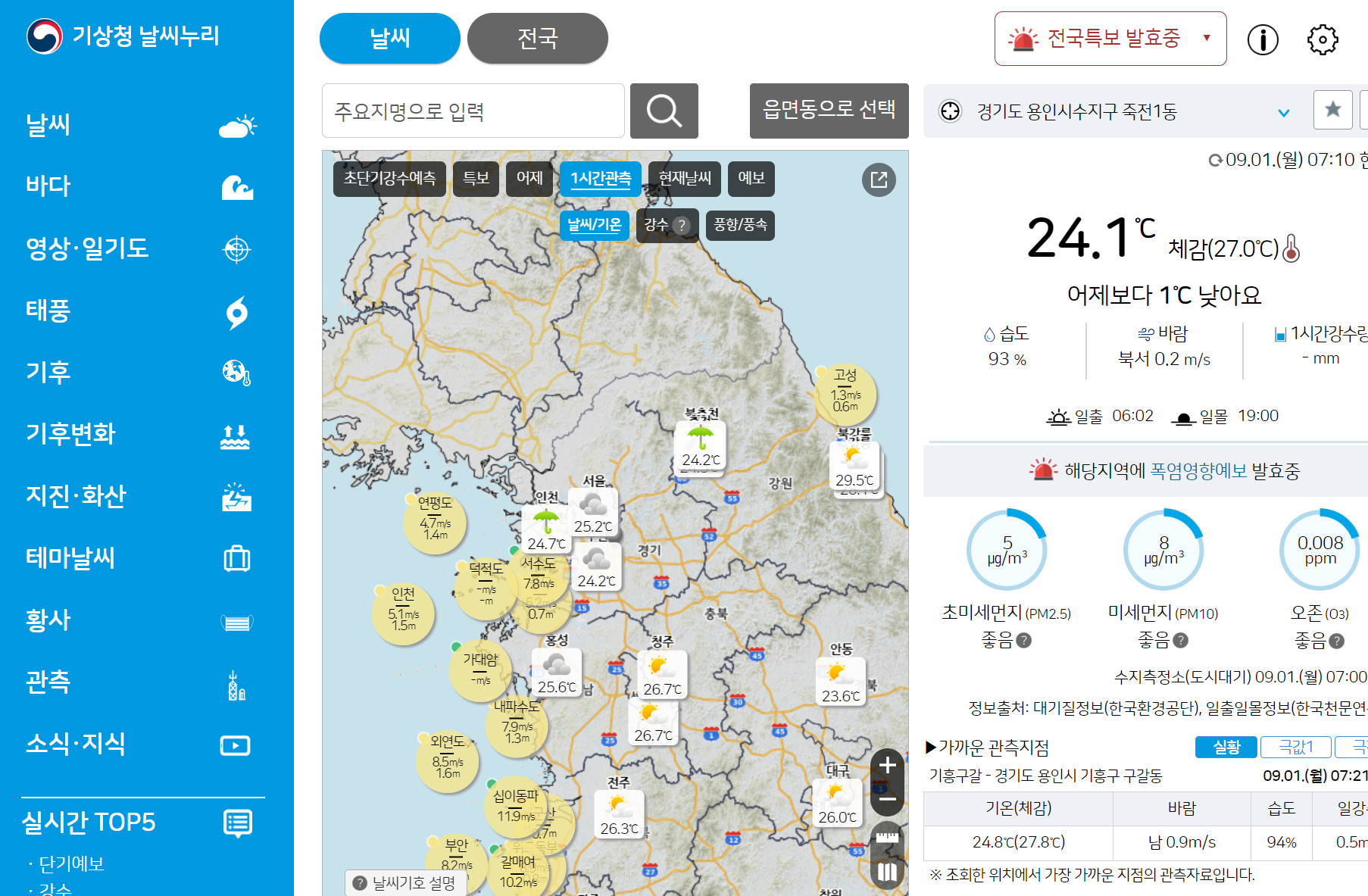
Task: Click the 실시간 TOP5 list icon
Action: (x=238, y=823)
